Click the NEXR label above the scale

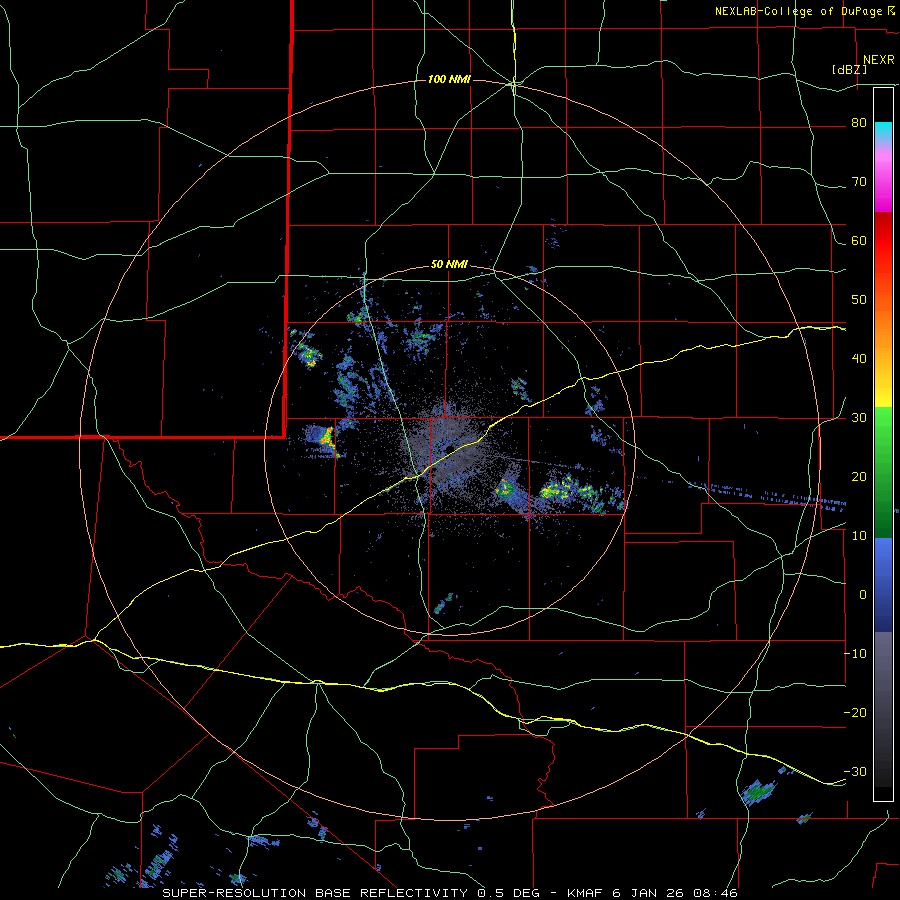click(x=879, y=60)
